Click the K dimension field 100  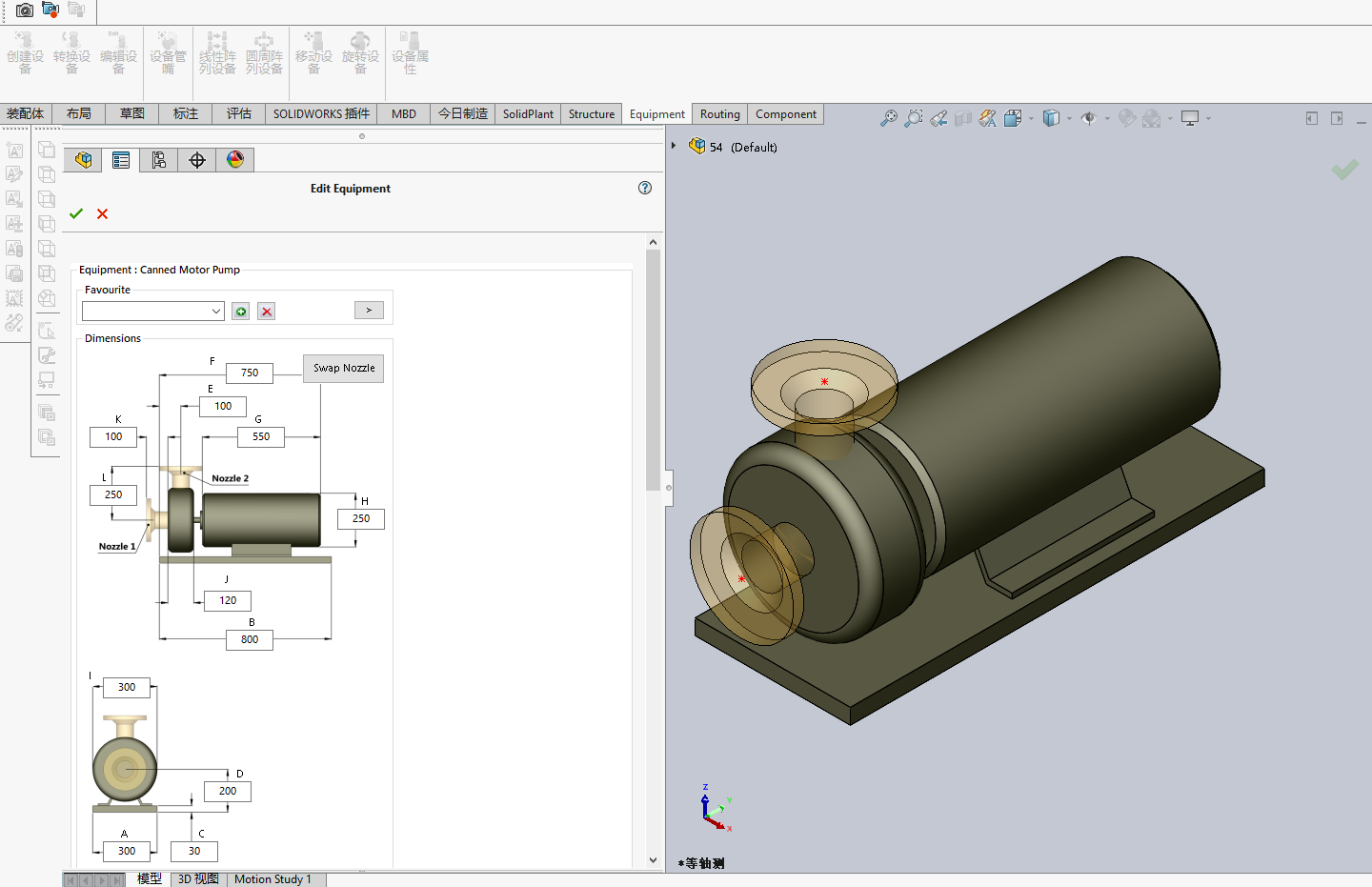113,436
